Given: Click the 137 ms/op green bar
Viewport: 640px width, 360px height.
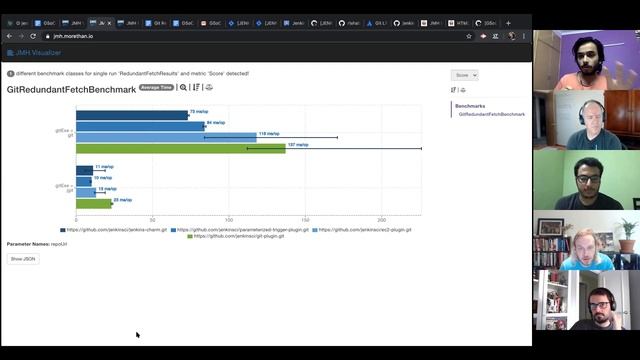Looking at the screenshot, I should click(181, 149).
